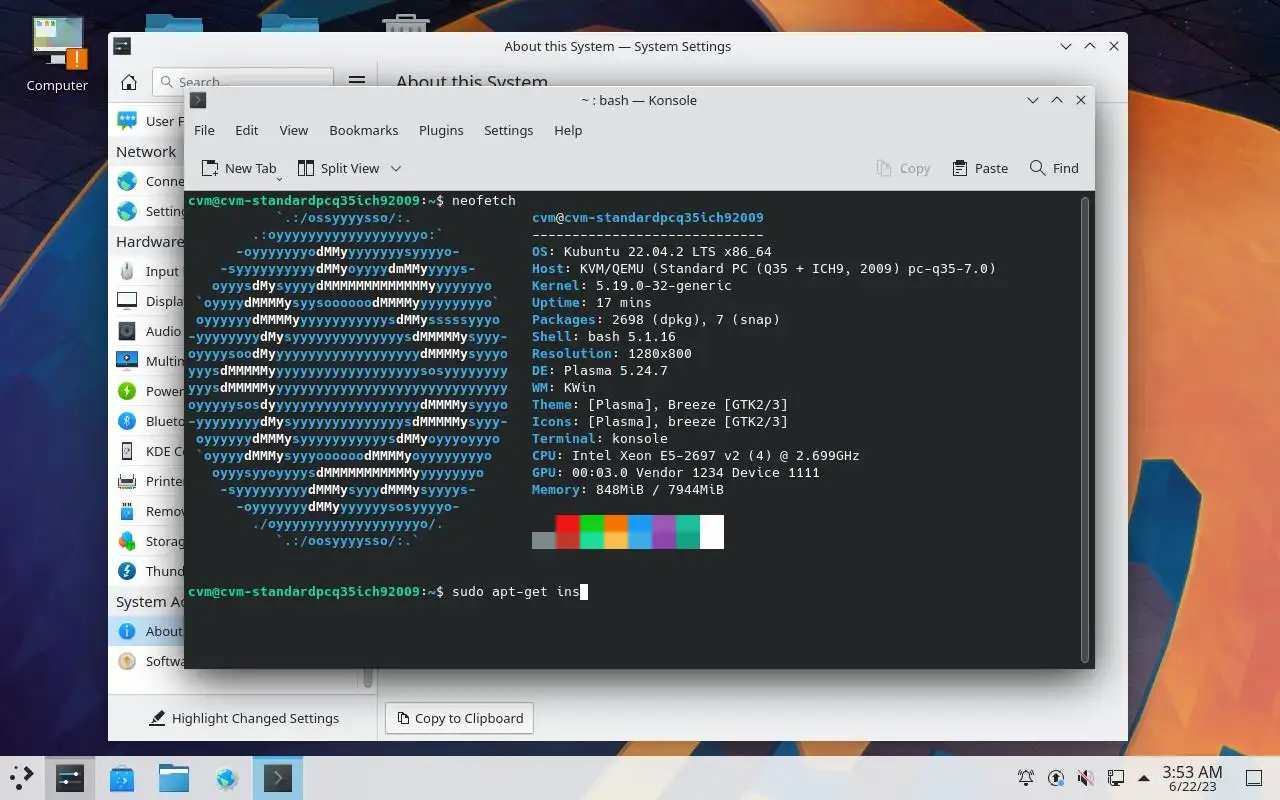Image resolution: width=1280 pixels, height=800 pixels.
Task: Launch Discover from the taskbar
Action: click(122, 777)
